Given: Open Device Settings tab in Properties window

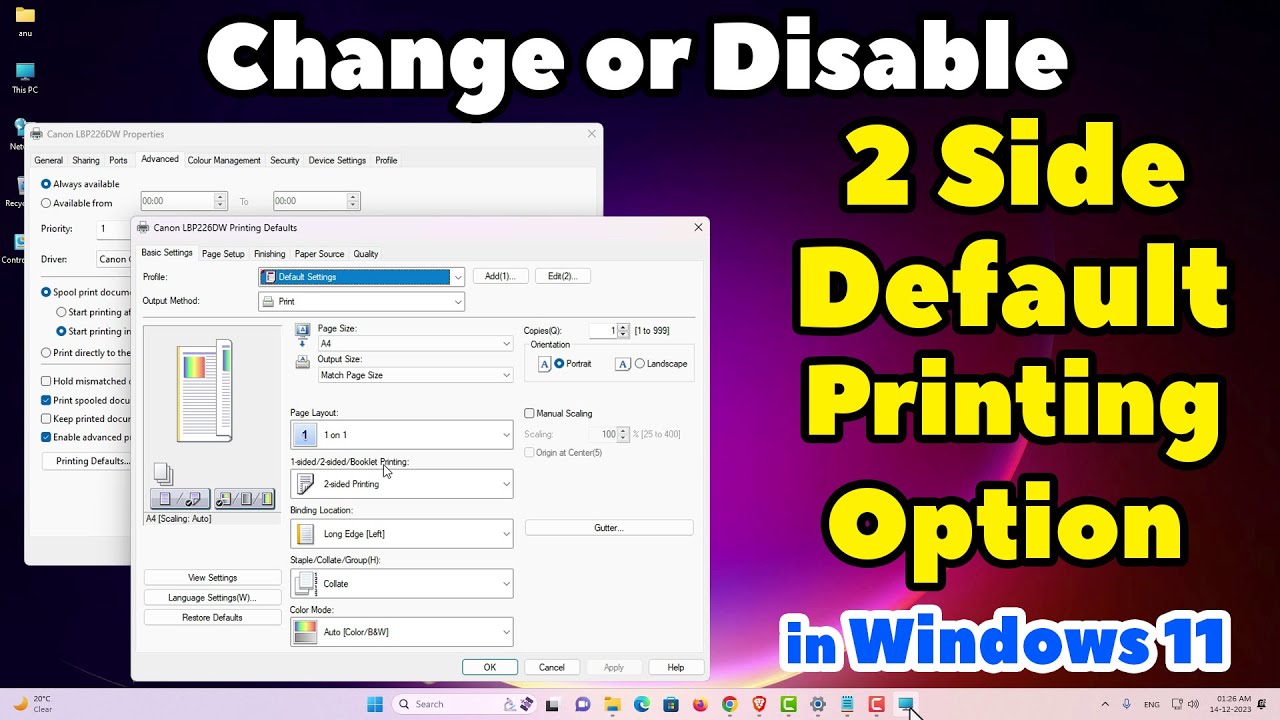Looking at the screenshot, I should point(337,160).
